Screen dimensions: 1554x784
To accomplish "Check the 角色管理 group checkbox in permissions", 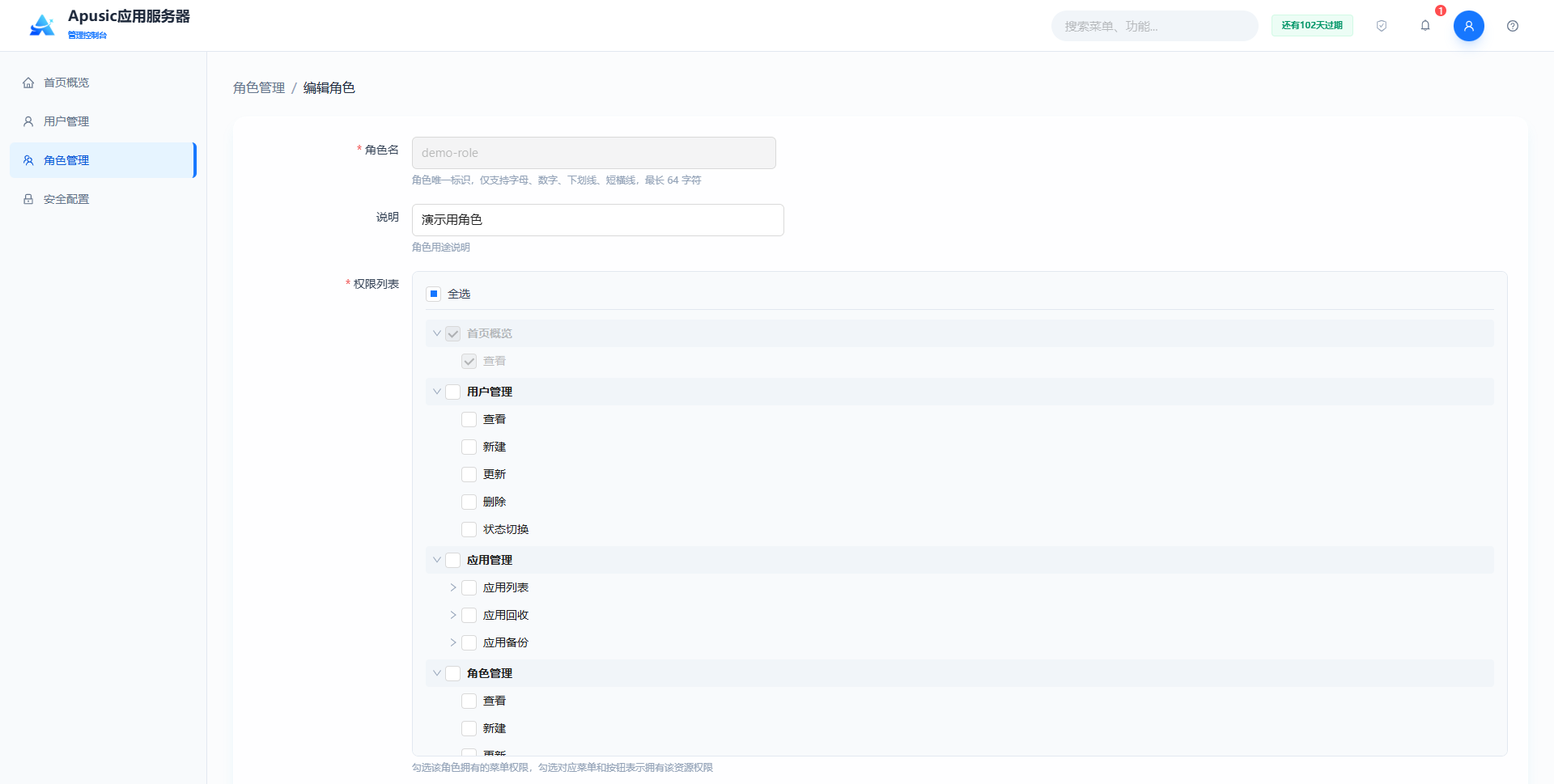I will [x=453, y=673].
